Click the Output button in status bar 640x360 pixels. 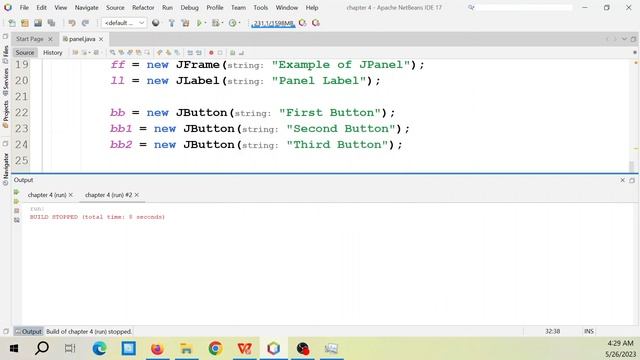(x=28, y=331)
